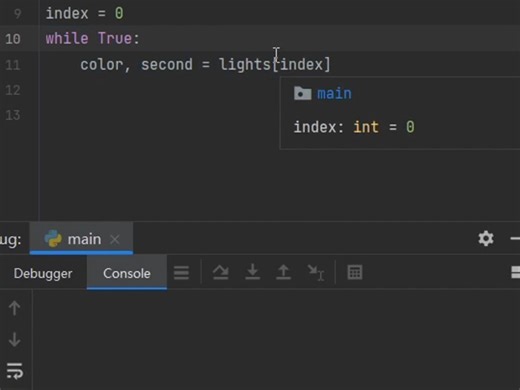
Task: Click 'second' variable on line 11
Action: coord(167,64)
